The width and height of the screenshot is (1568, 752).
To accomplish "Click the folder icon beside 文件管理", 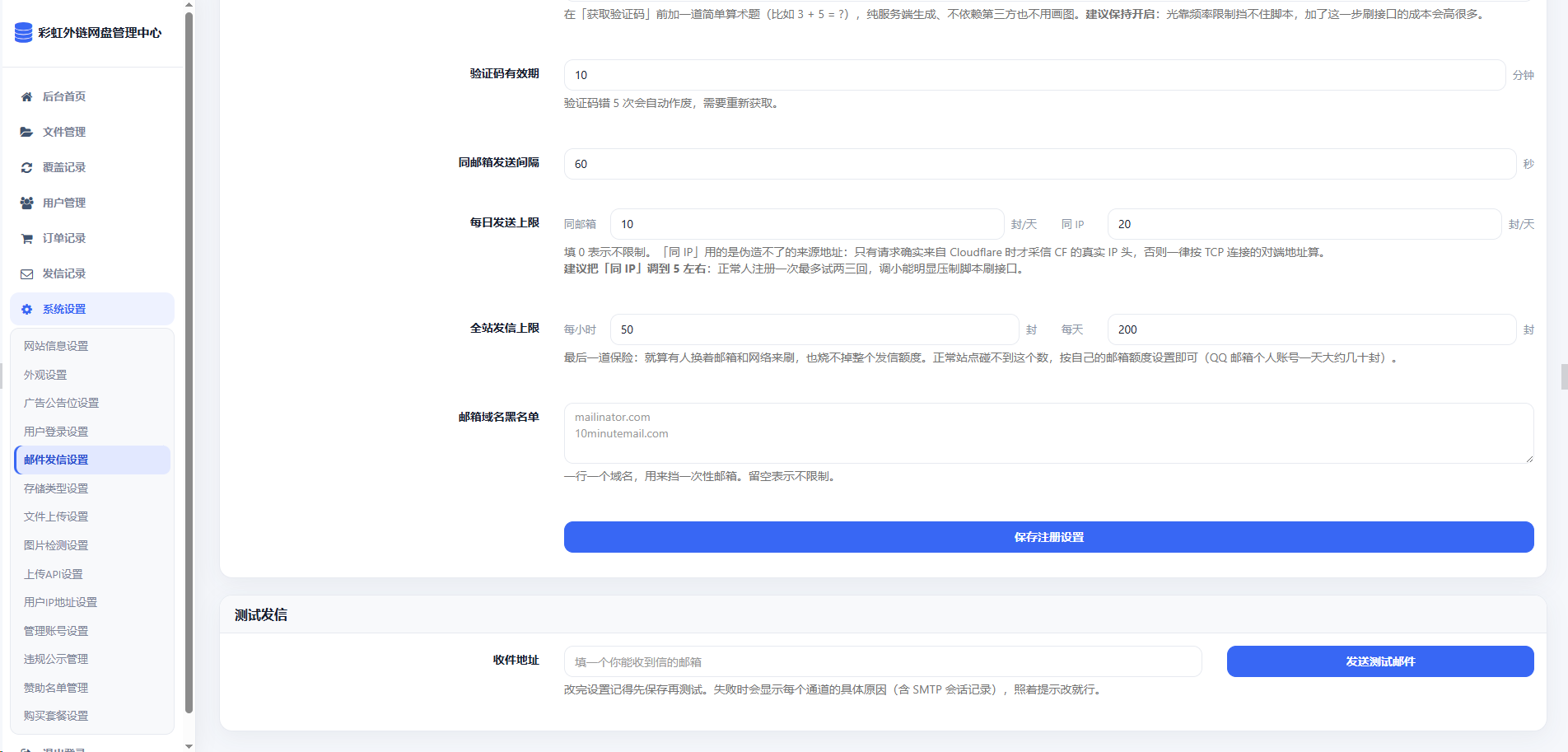I will (x=26, y=132).
